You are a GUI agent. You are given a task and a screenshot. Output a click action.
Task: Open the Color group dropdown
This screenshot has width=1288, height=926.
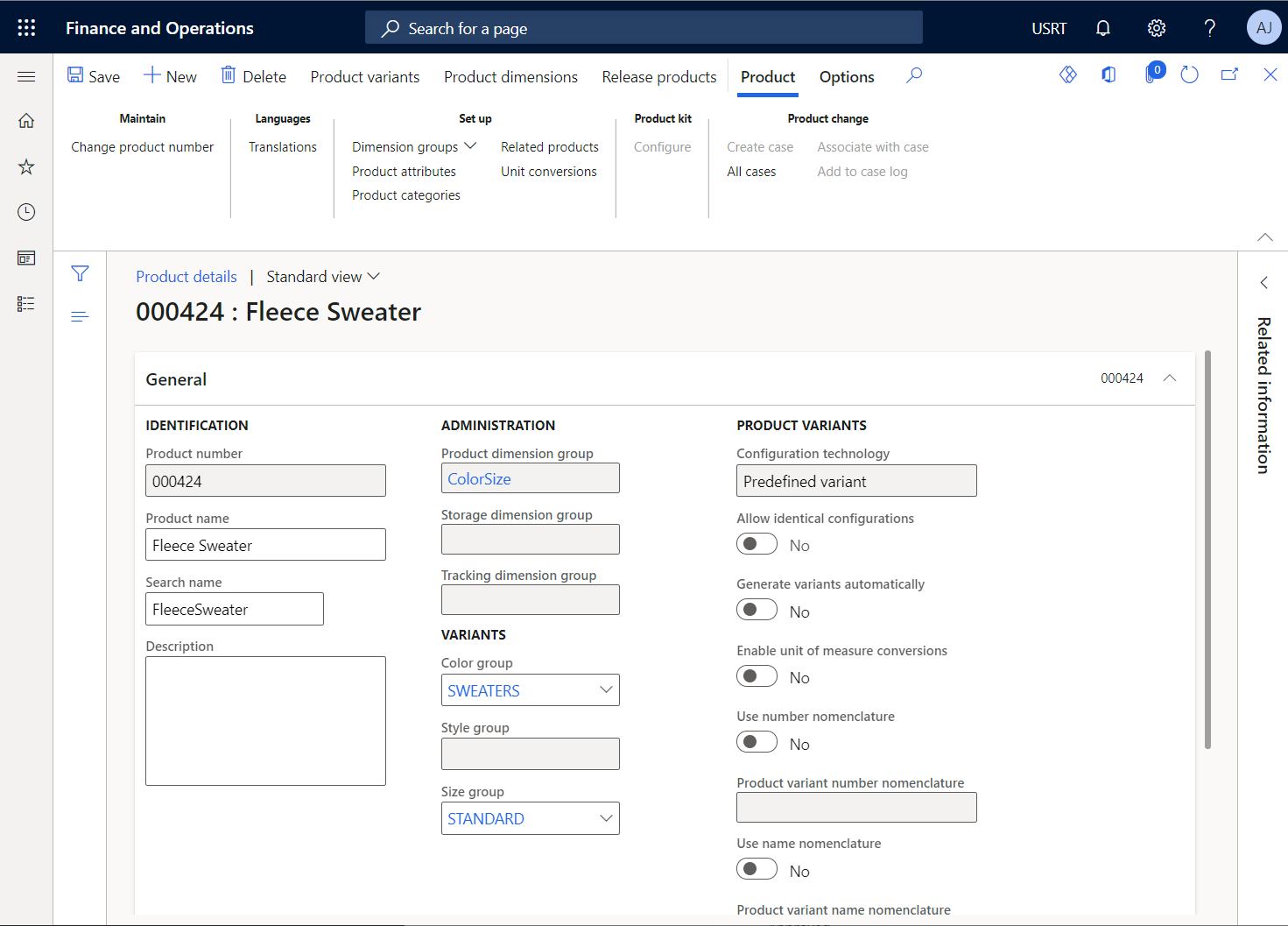click(x=605, y=689)
